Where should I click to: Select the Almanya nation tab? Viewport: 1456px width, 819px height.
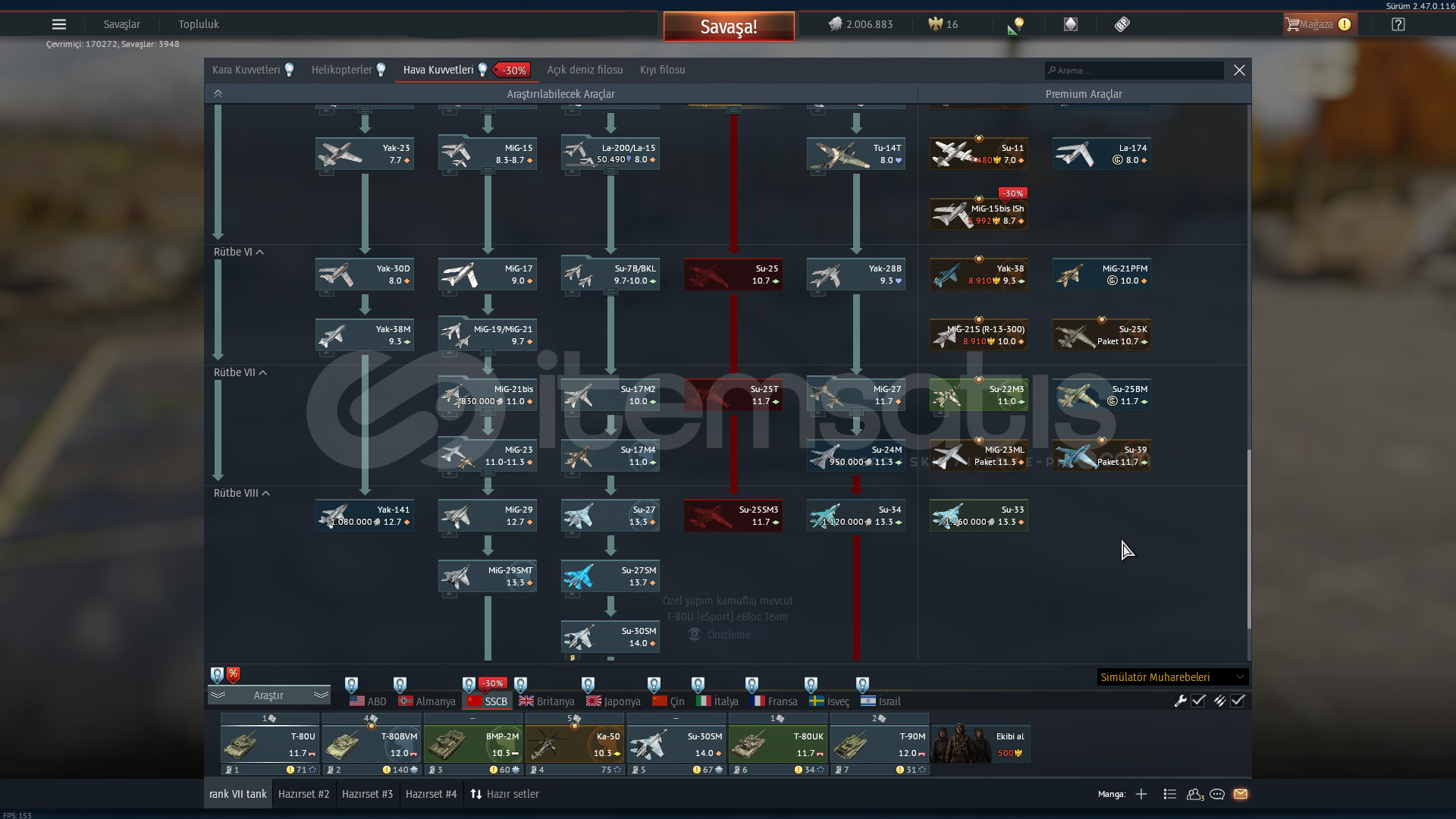pyautogui.click(x=427, y=701)
